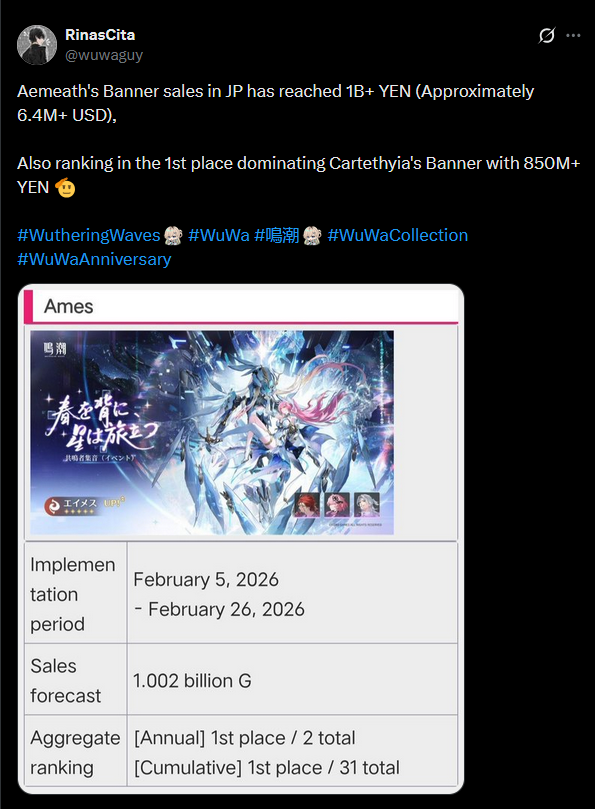
Task: Click RinasCita's profile avatar
Action: click(x=37, y=45)
